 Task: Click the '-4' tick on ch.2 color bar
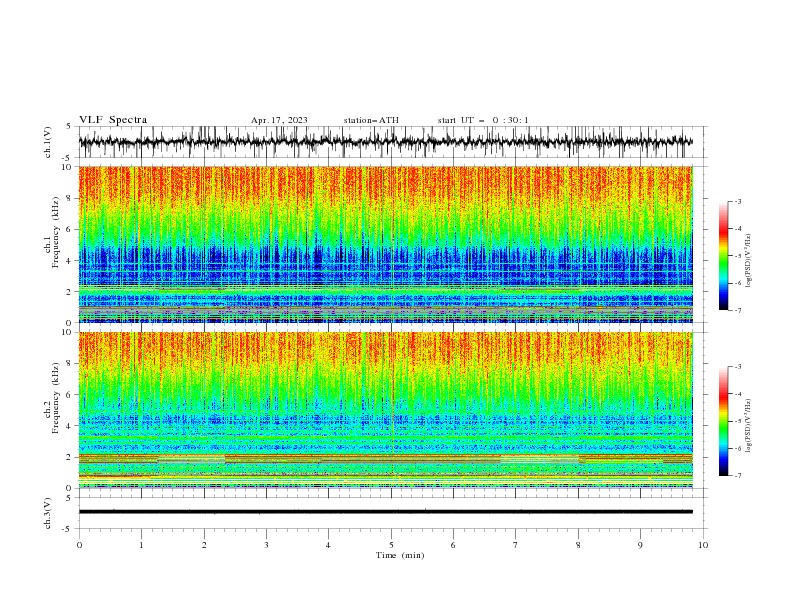click(x=738, y=394)
